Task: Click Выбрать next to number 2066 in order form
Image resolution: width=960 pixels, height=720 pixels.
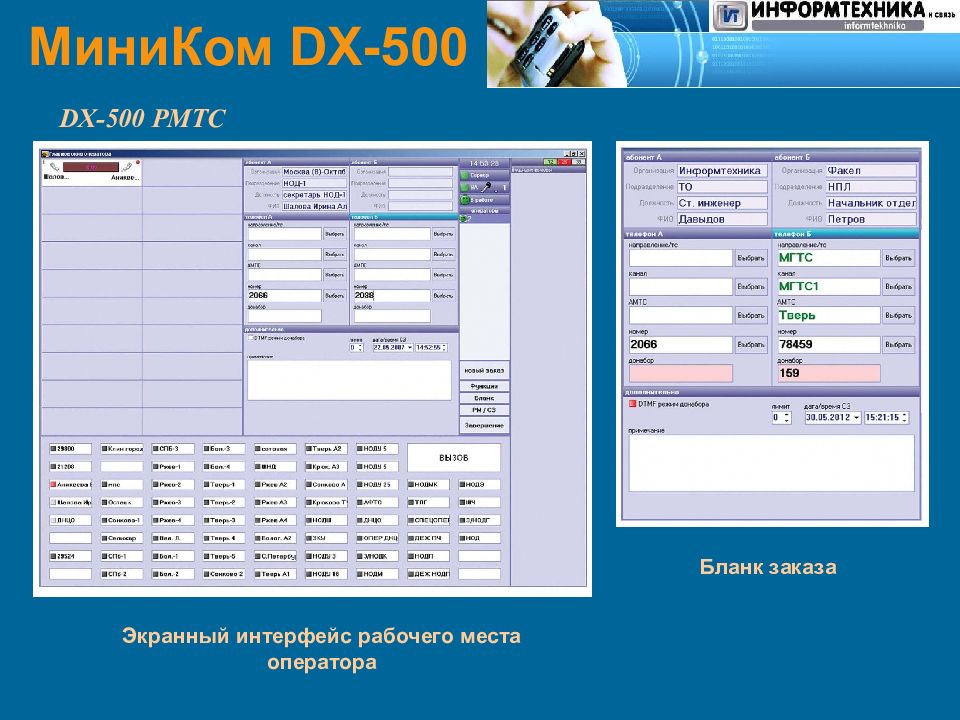Action: tap(751, 345)
